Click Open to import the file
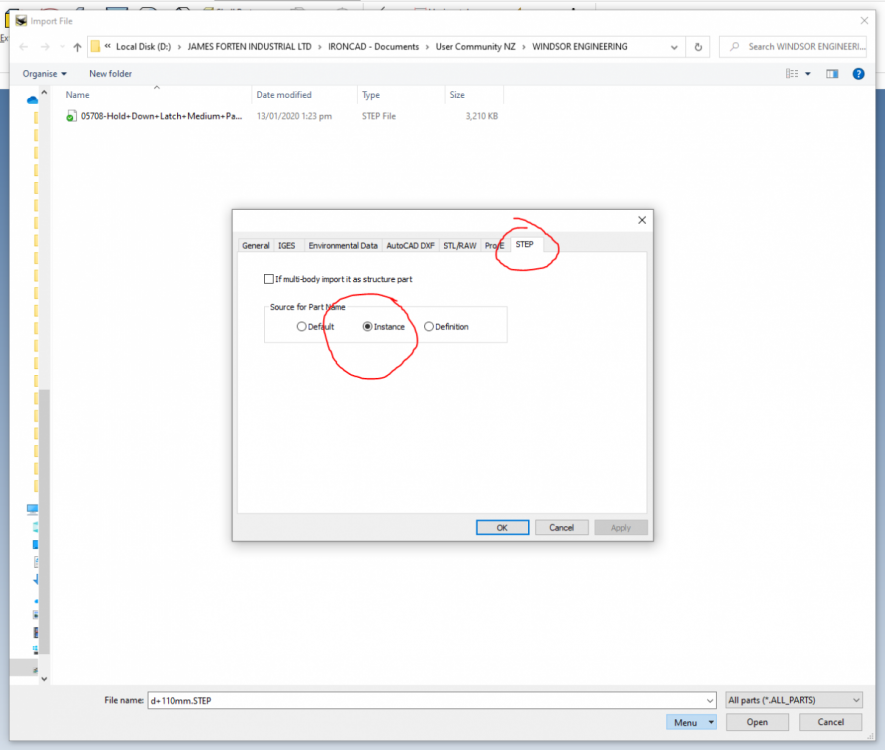This screenshot has height=750, width=885. [x=757, y=722]
